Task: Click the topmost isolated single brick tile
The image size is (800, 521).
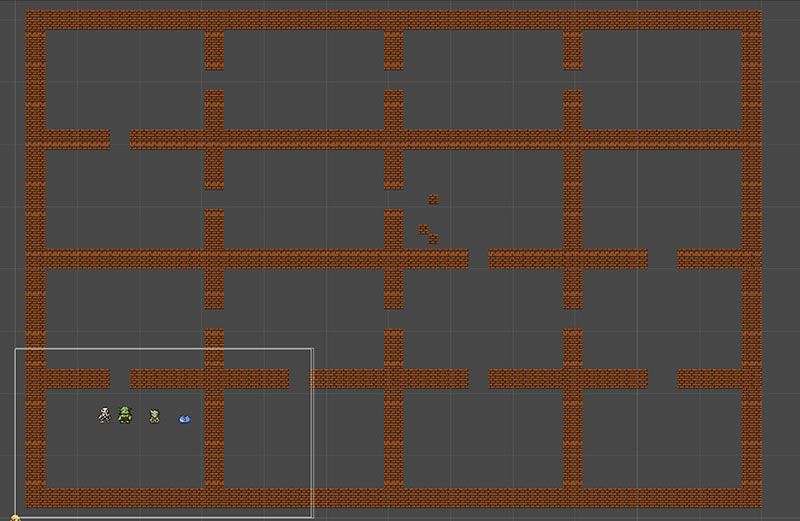Action: 433,199
